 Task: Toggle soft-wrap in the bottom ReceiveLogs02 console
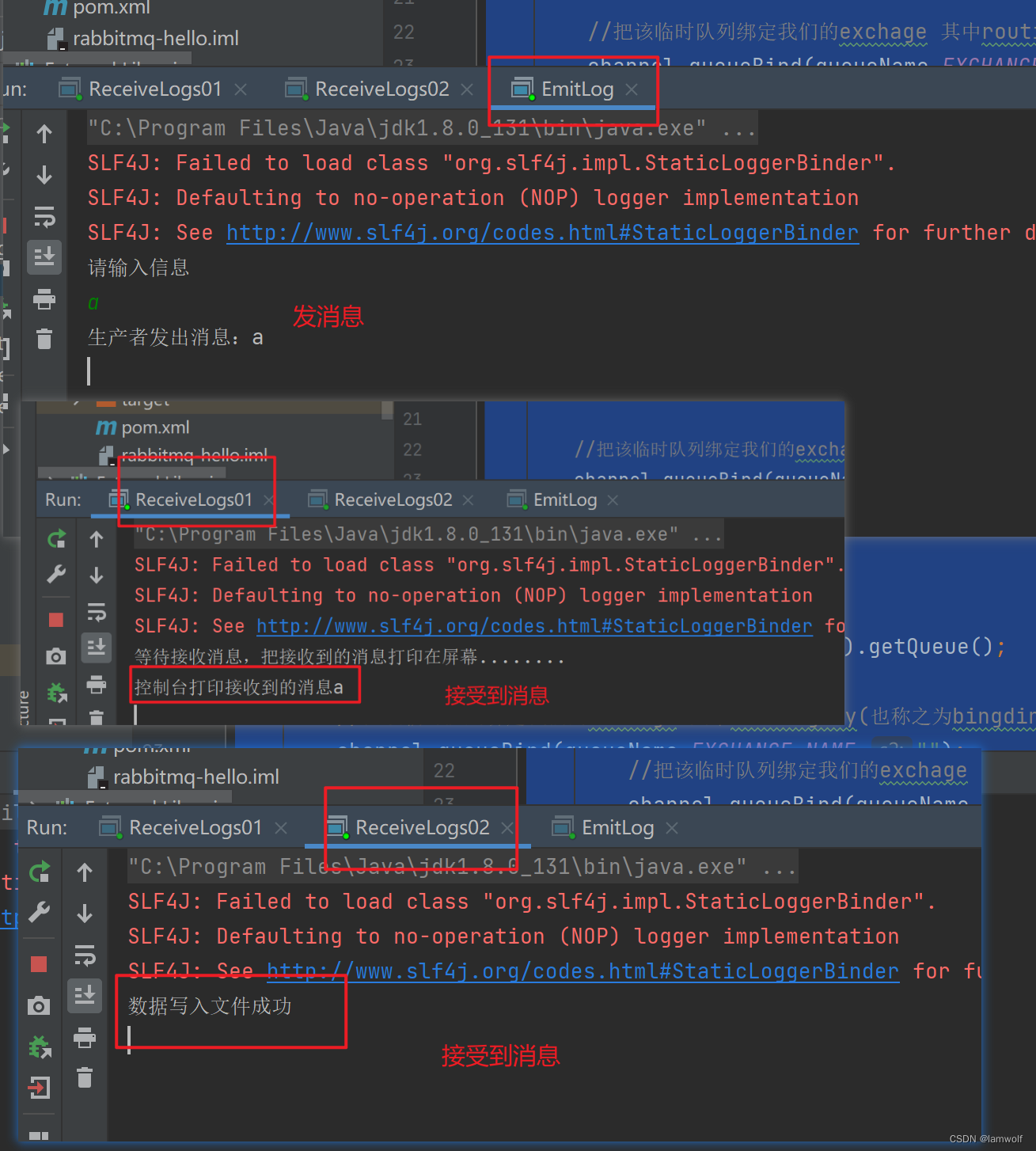[x=85, y=955]
